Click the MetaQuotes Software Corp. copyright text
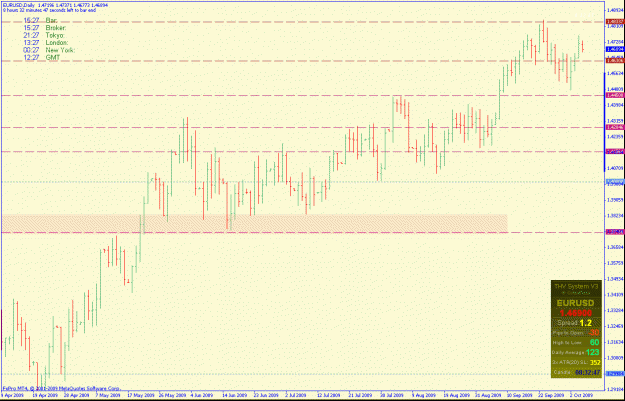This screenshot has height=401, width=625. click(x=61, y=388)
